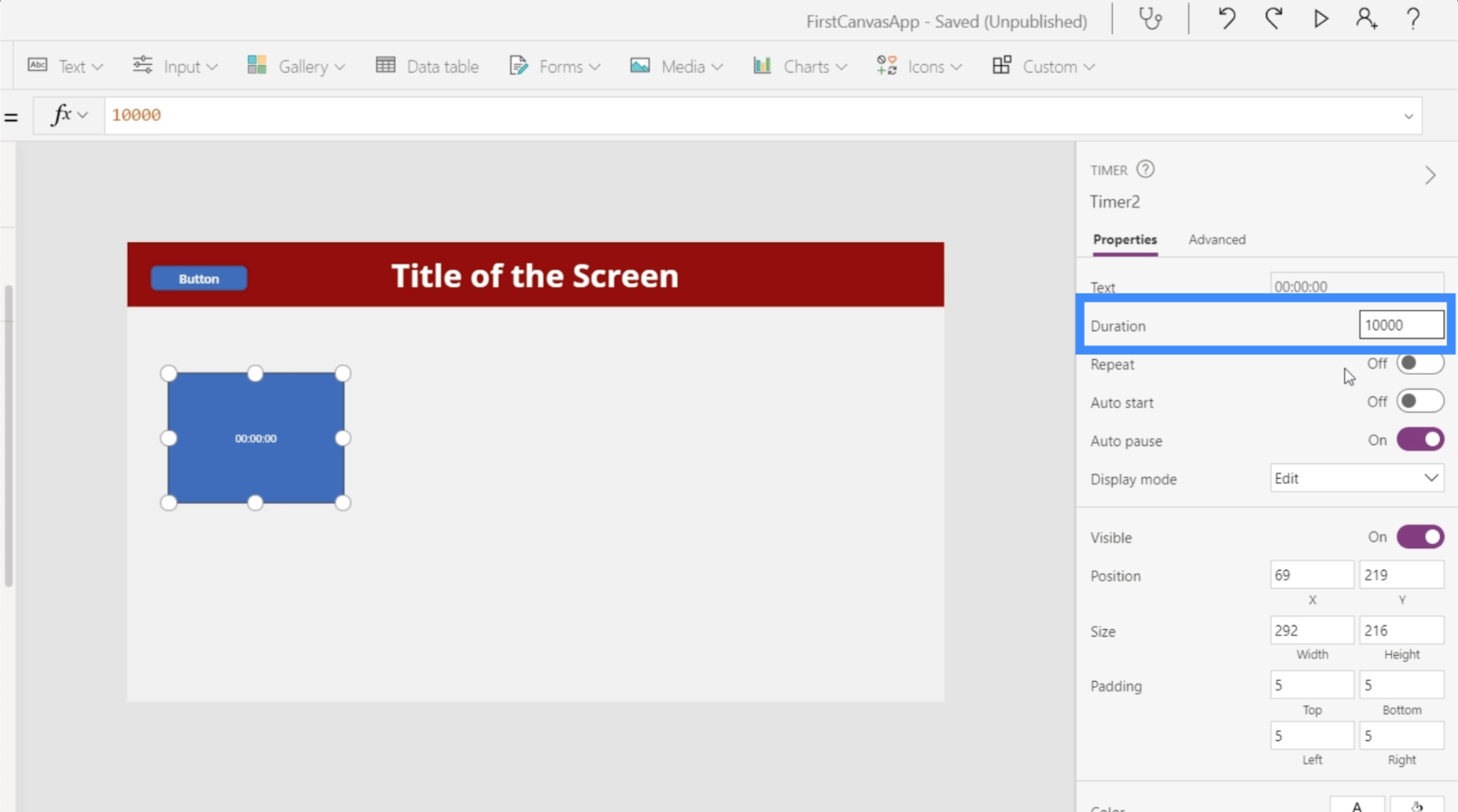This screenshot has height=812, width=1458.
Task: Select the timer control on canvas
Action: coord(256,438)
